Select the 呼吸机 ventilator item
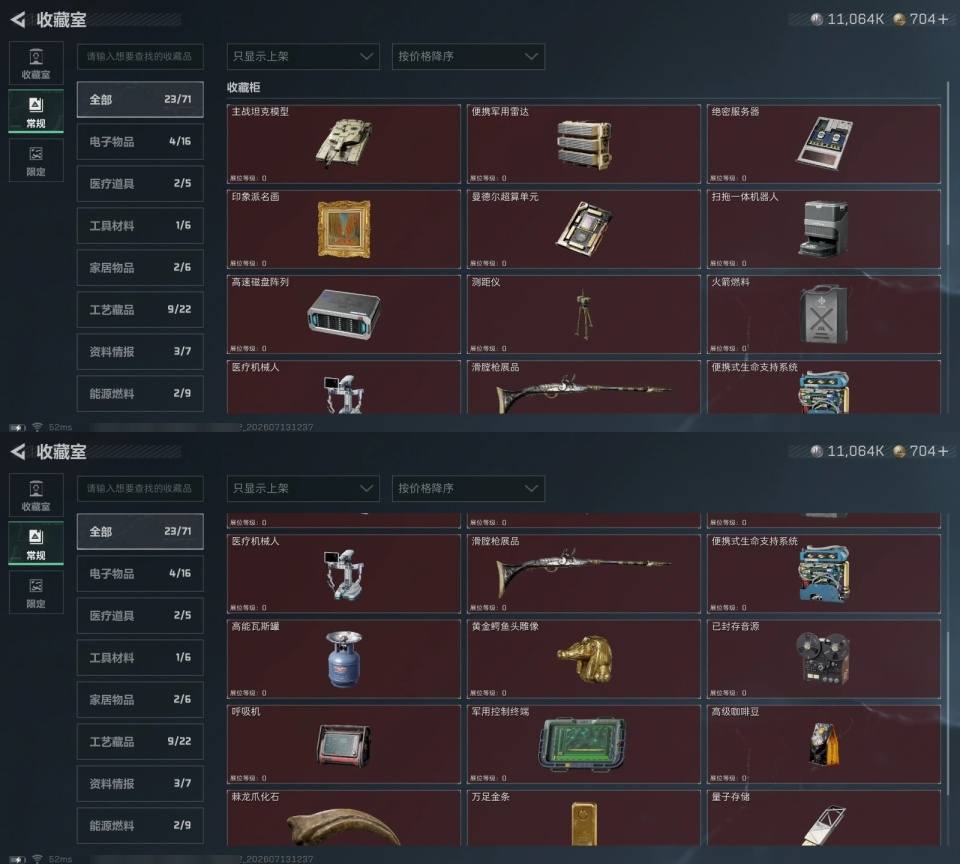The image size is (960, 864). coord(343,744)
